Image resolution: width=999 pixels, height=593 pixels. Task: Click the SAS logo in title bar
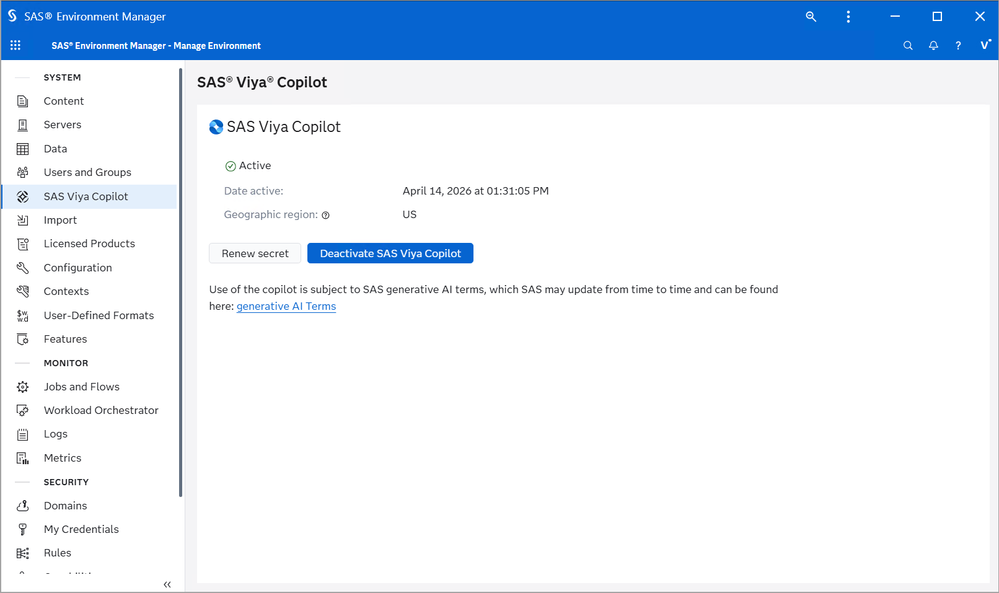click(12, 16)
